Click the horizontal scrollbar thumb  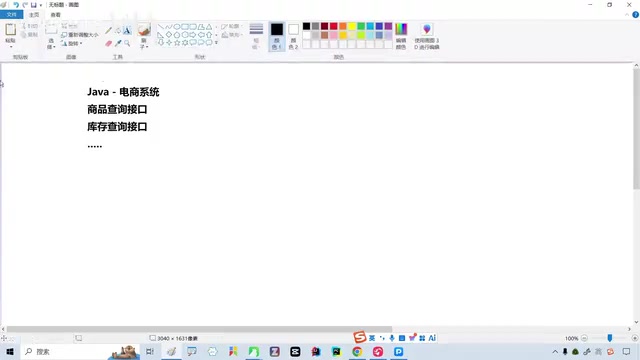(x=199, y=329)
